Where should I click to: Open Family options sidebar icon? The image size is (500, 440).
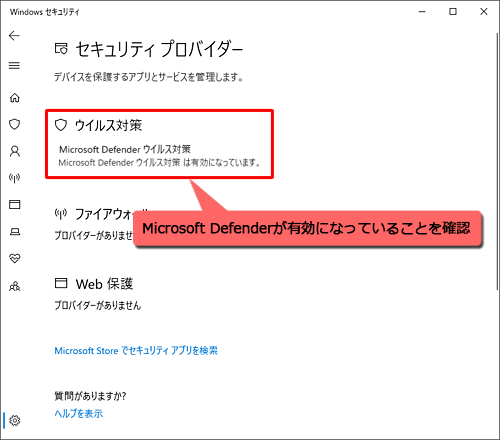[14, 286]
